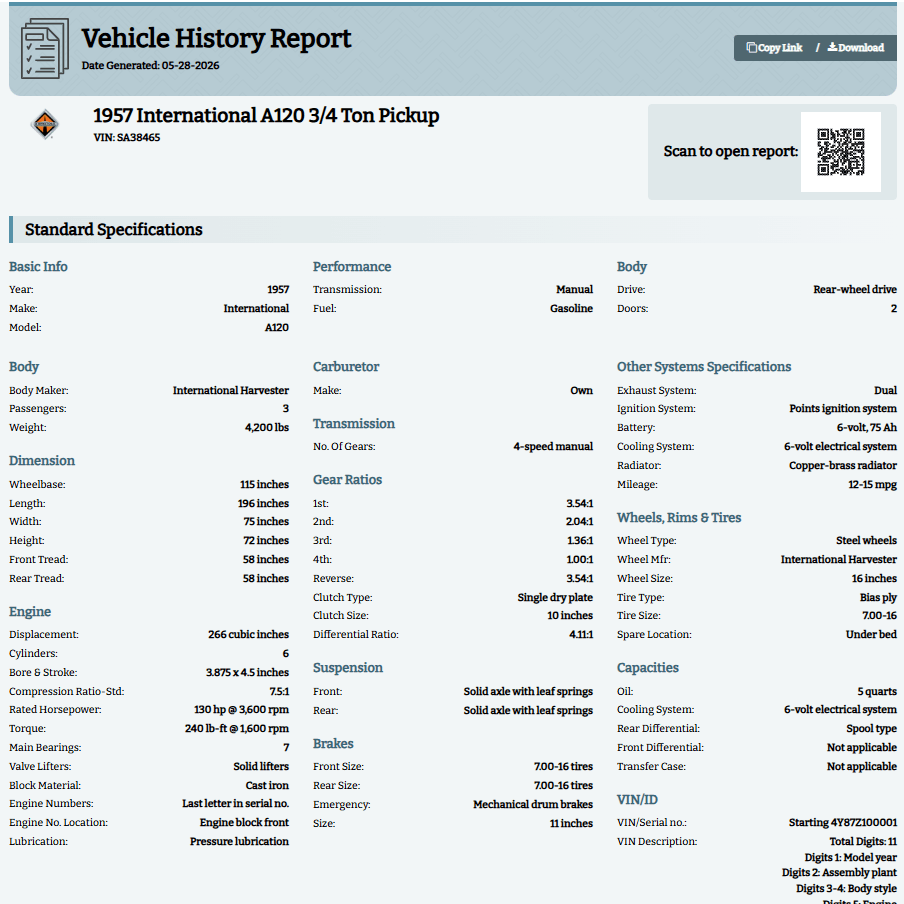The height and width of the screenshot is (904, 904).
Task: Click the Engine section heading
Action: click(x=30, y=612)
